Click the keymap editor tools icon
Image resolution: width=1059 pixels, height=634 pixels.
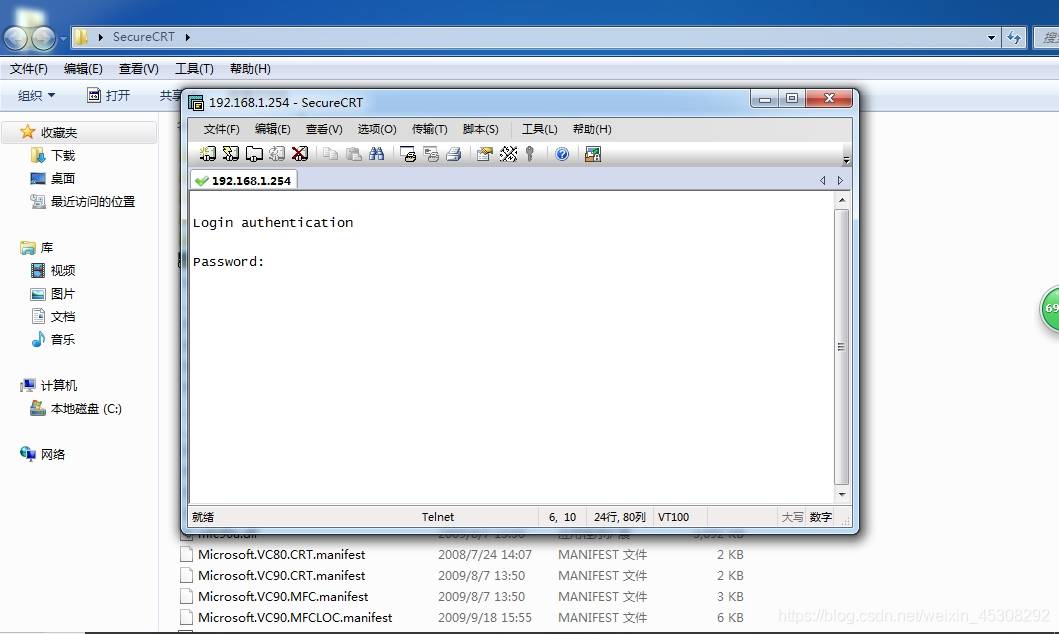[x=508, y=154]
